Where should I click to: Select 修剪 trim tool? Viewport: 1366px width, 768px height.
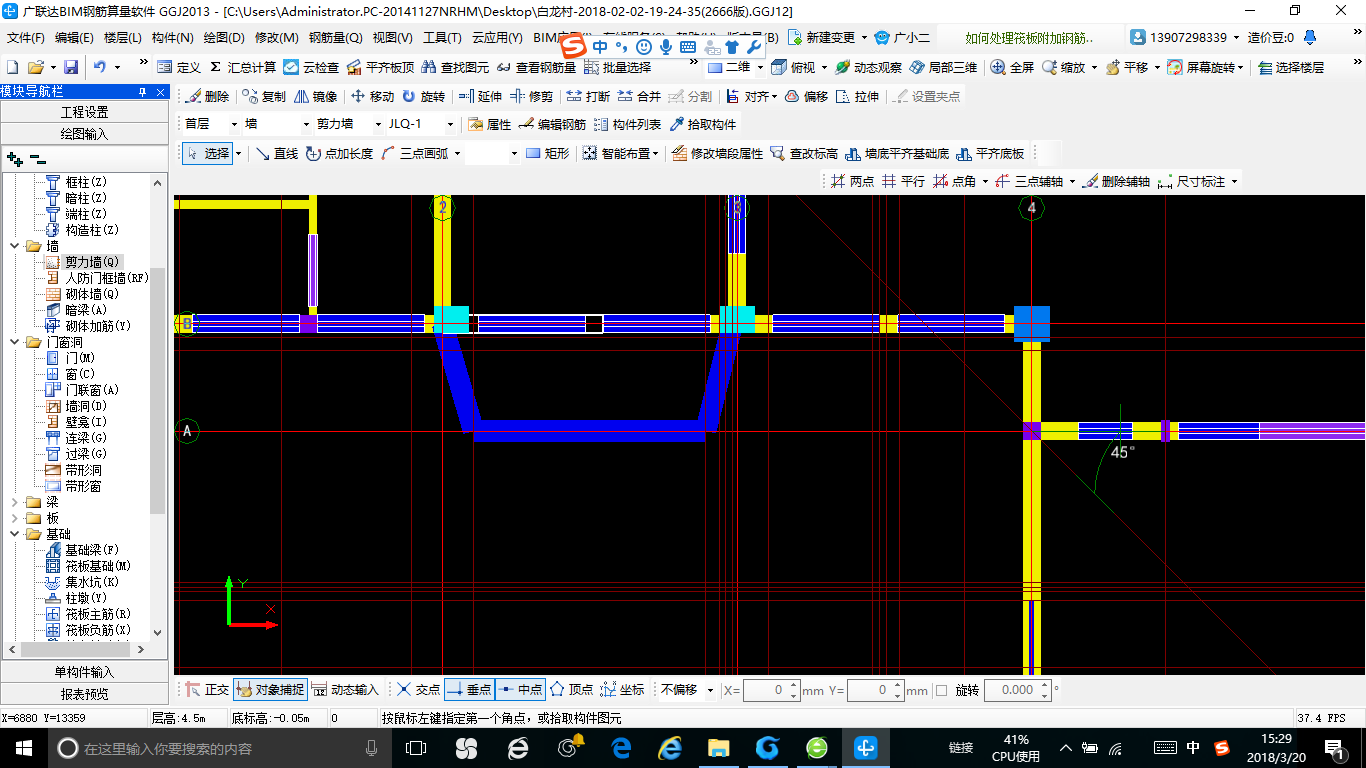[531, 97]
